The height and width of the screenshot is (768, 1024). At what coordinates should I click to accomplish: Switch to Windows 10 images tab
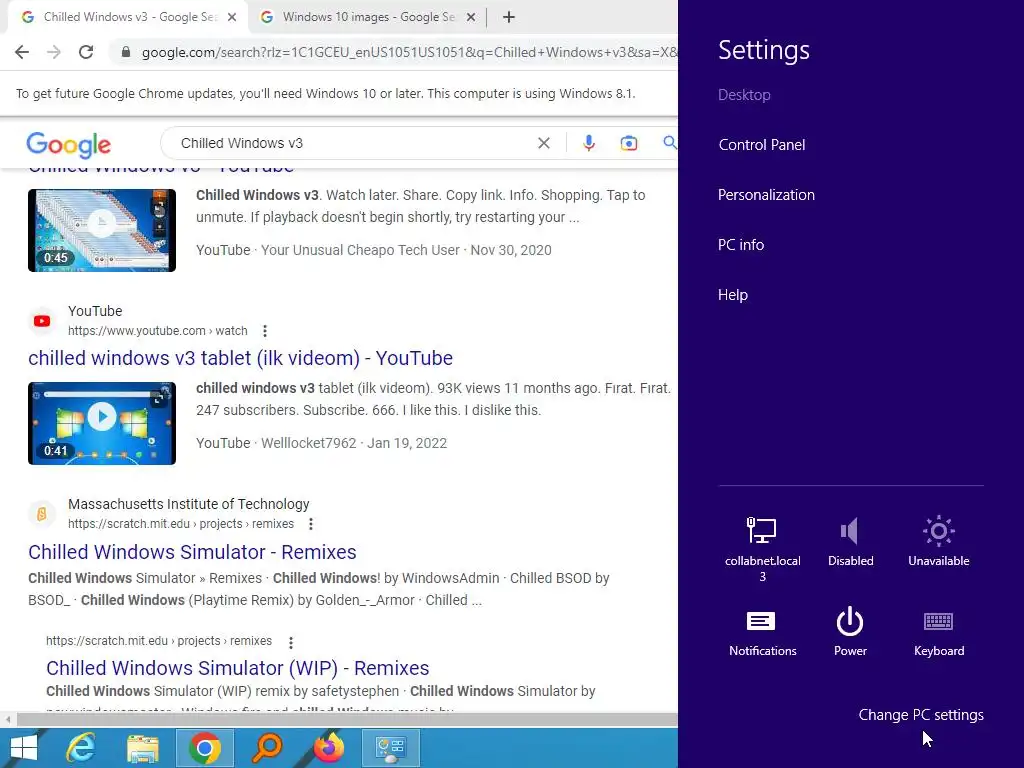(366, 18)
